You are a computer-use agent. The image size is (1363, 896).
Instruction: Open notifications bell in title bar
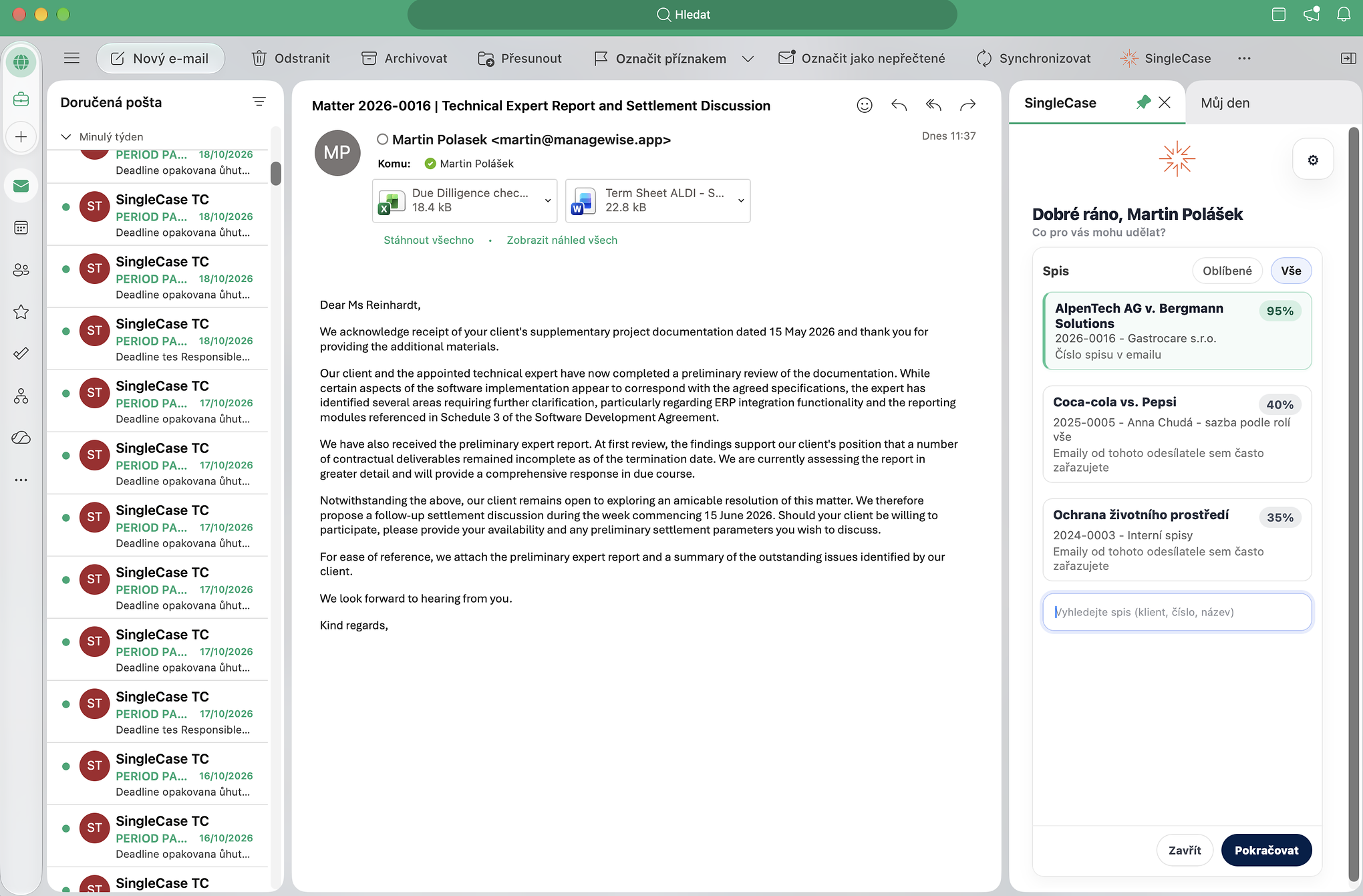tap(1344, 14)
